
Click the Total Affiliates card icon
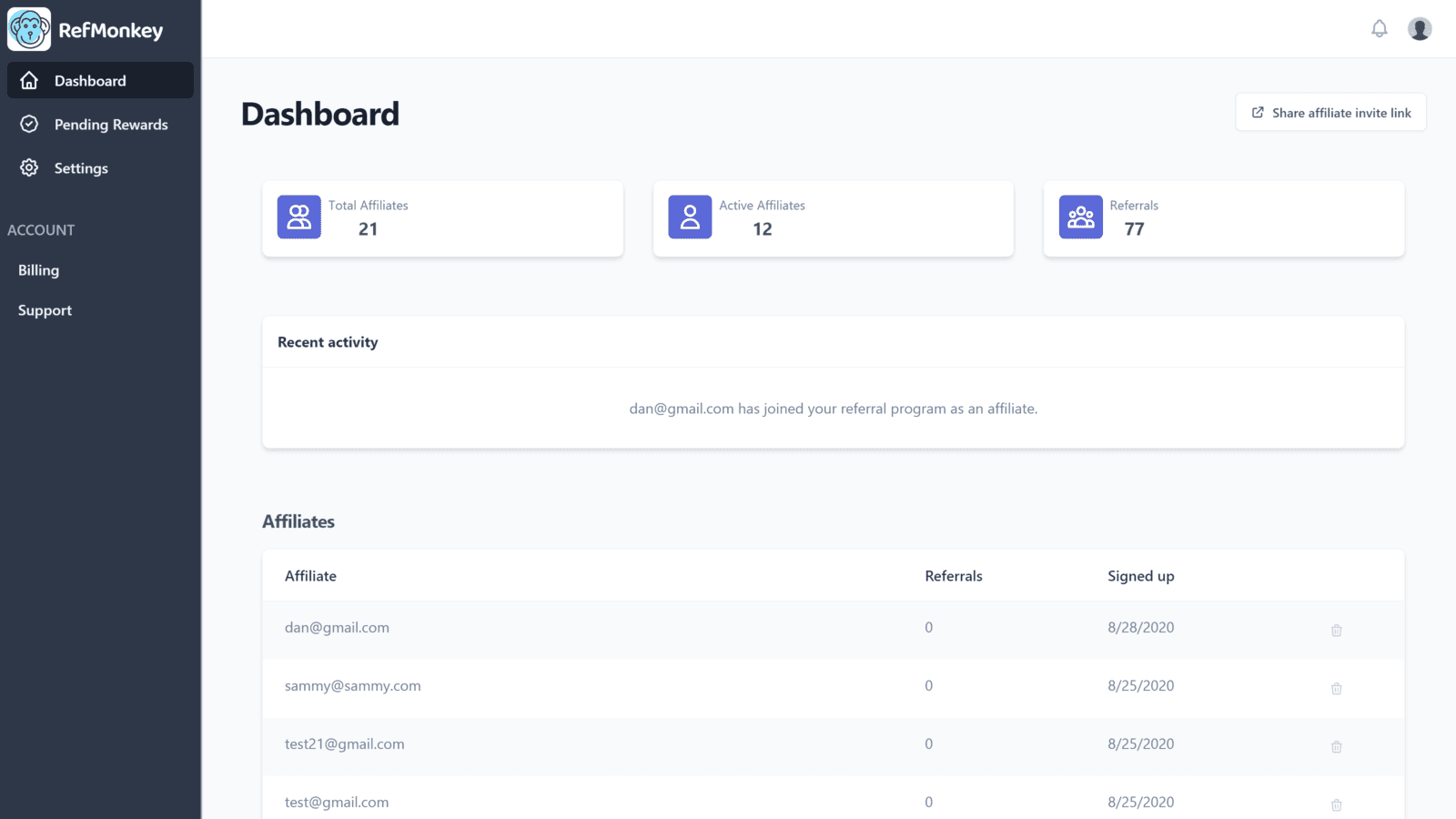(x=298, y=217)
